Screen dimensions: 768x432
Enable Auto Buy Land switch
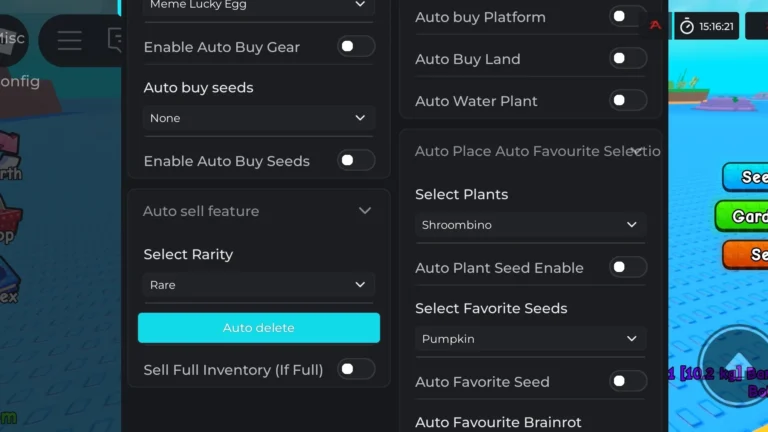(628, 59)
